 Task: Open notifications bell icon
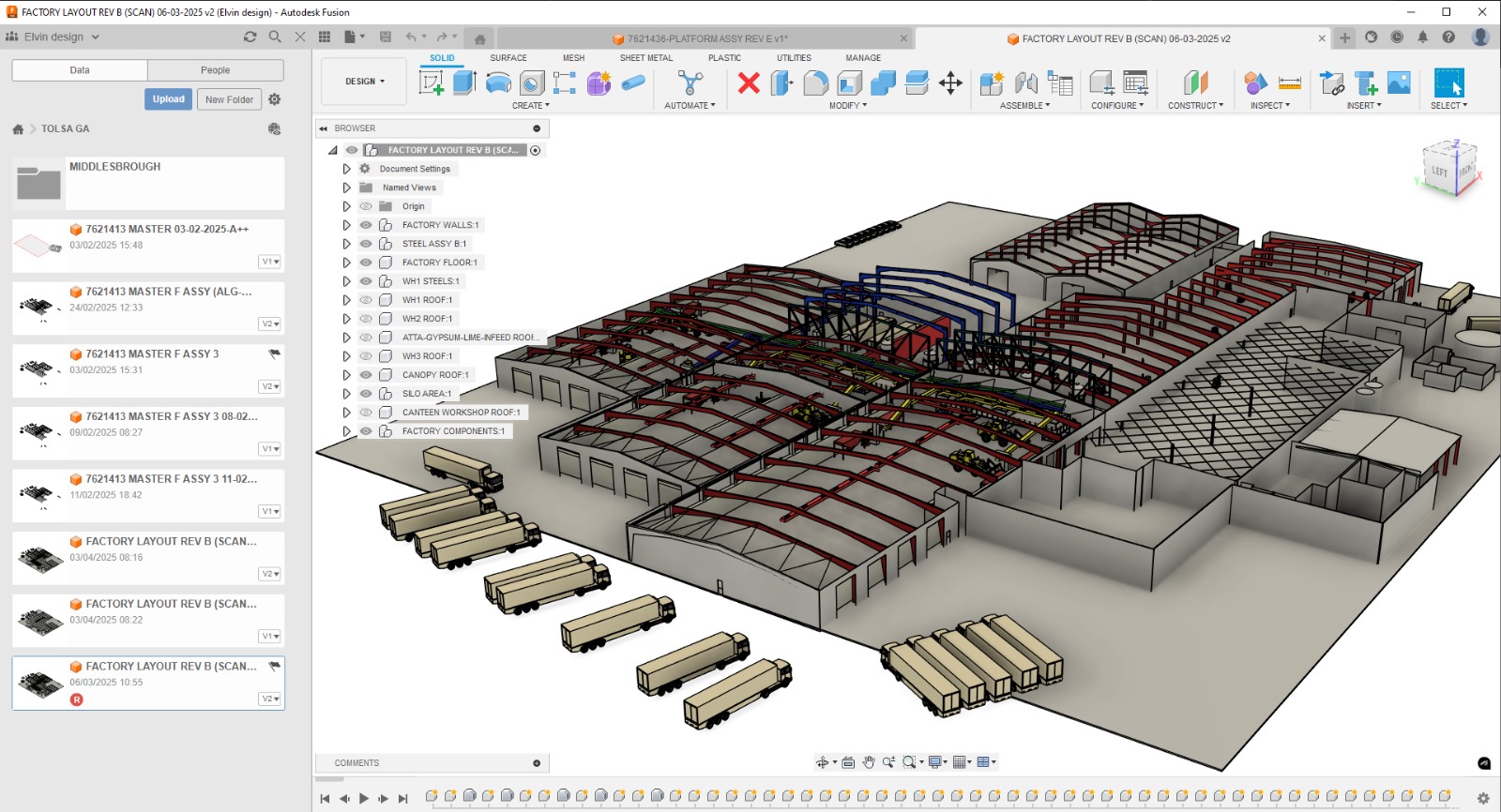1422,37
